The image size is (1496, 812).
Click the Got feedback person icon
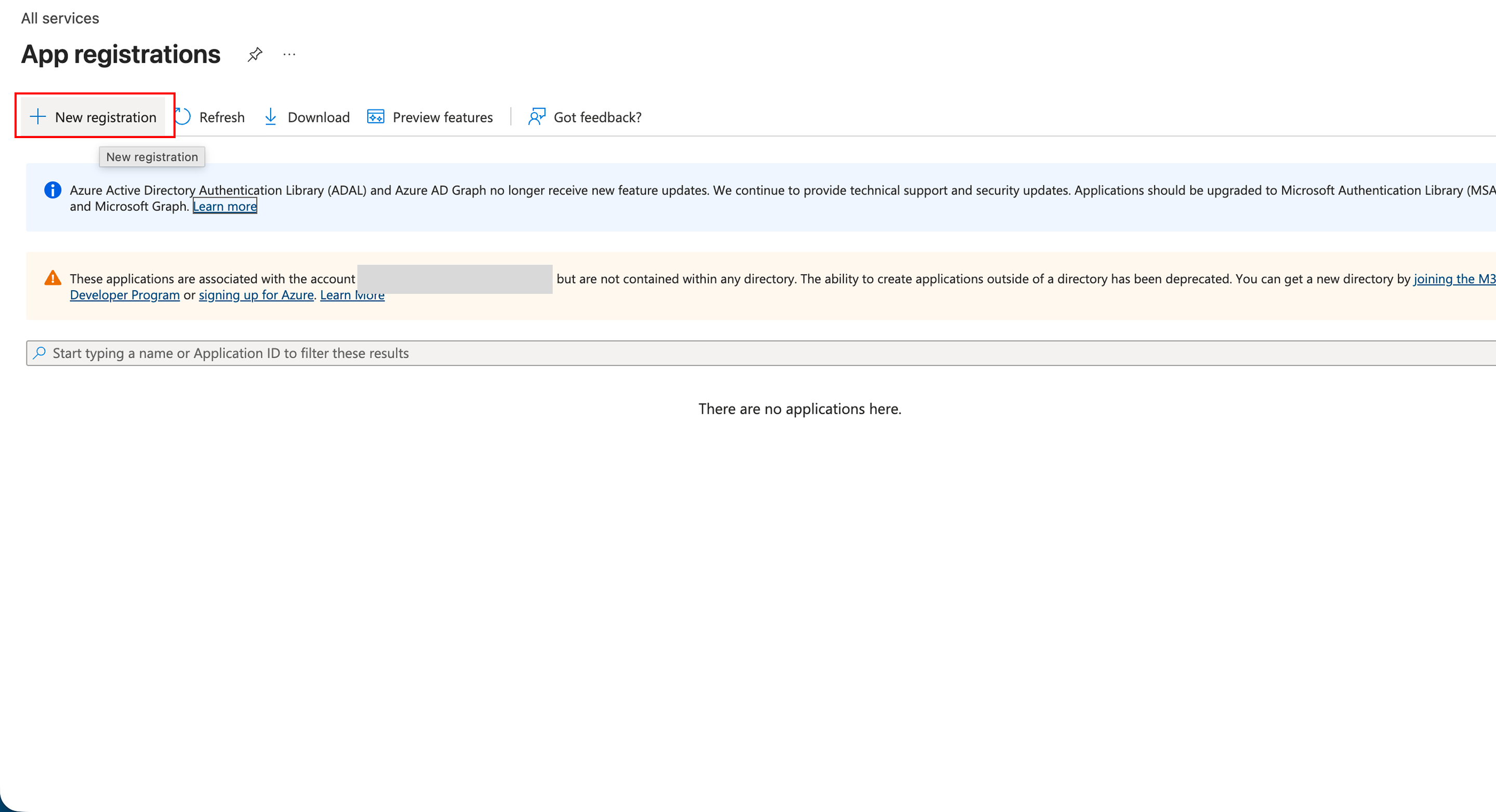pos(537,117)
